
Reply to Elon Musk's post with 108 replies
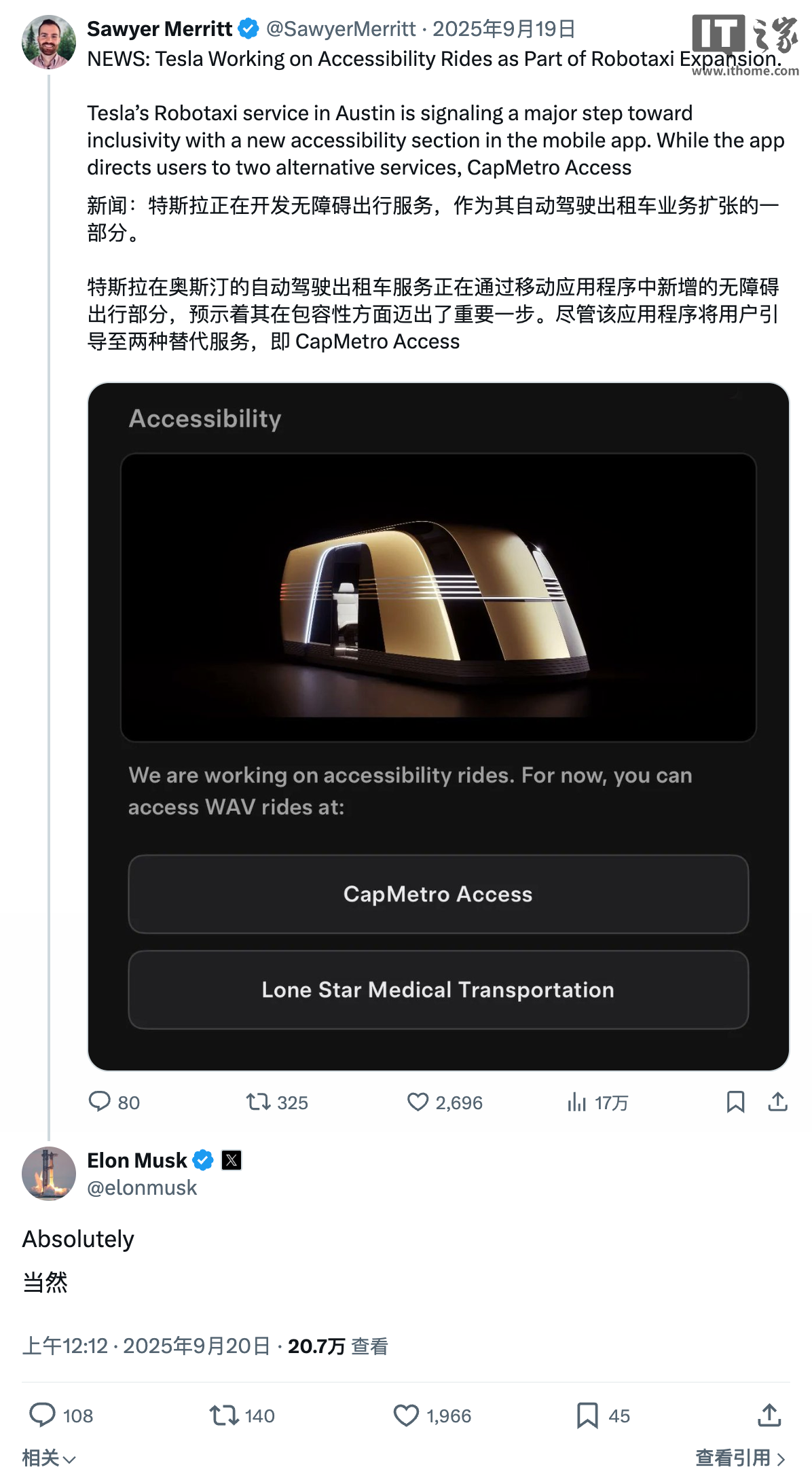coord(42,1415)
